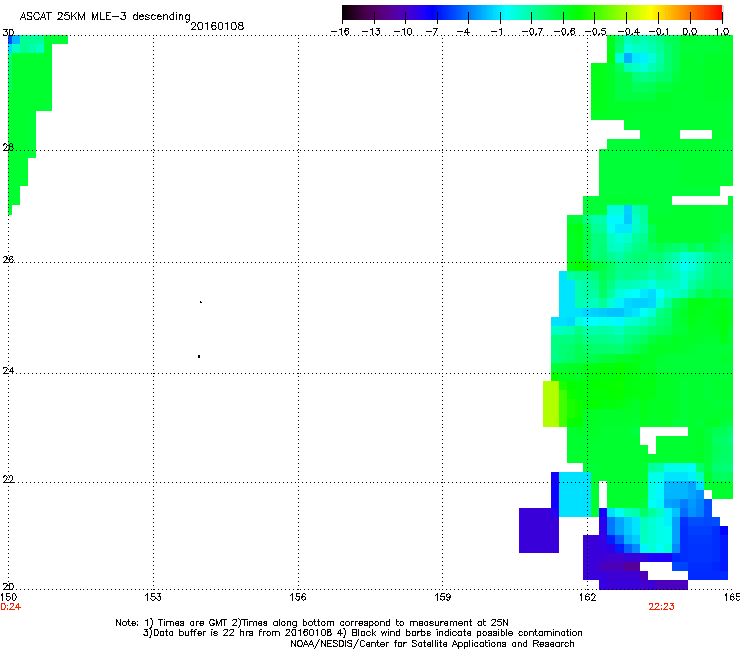Viewport: 740px width, 650px height.
Task: Click the -4 color bar label
Action: (463, 32)
